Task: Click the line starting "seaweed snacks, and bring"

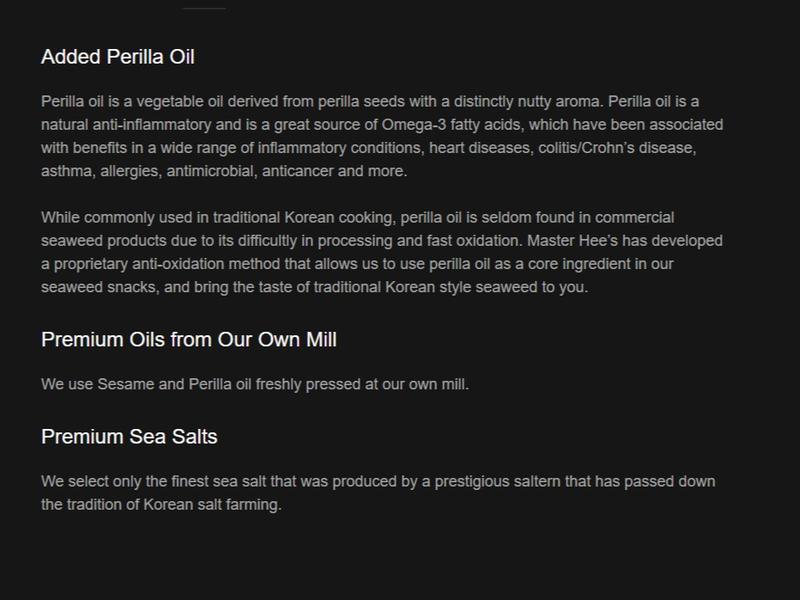Action: pos(315,287)
